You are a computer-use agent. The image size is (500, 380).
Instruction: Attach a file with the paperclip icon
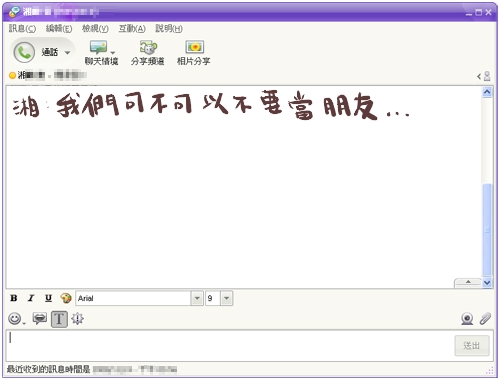click(x=485, y=319)
